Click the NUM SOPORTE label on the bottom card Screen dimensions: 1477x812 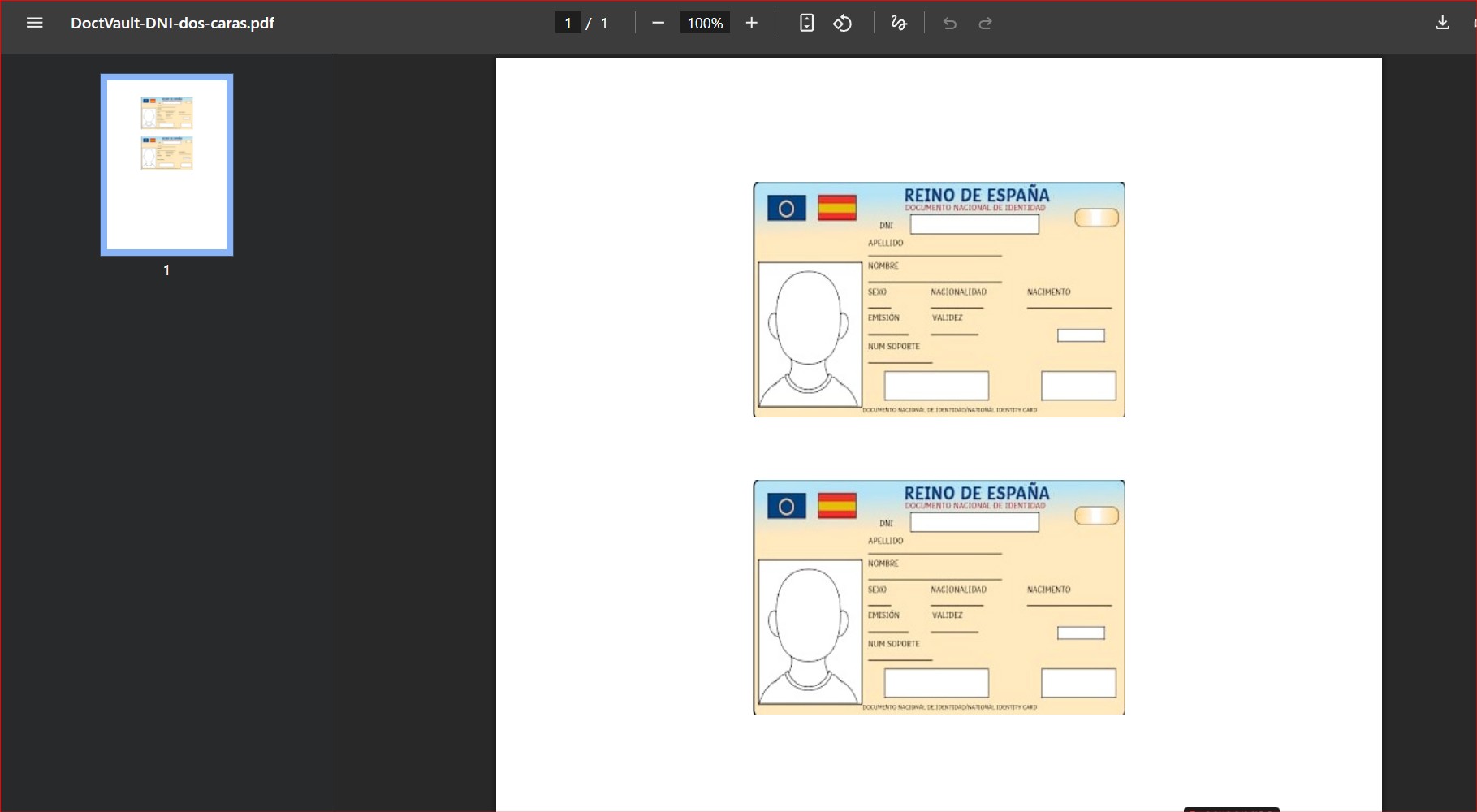point(892,643)
